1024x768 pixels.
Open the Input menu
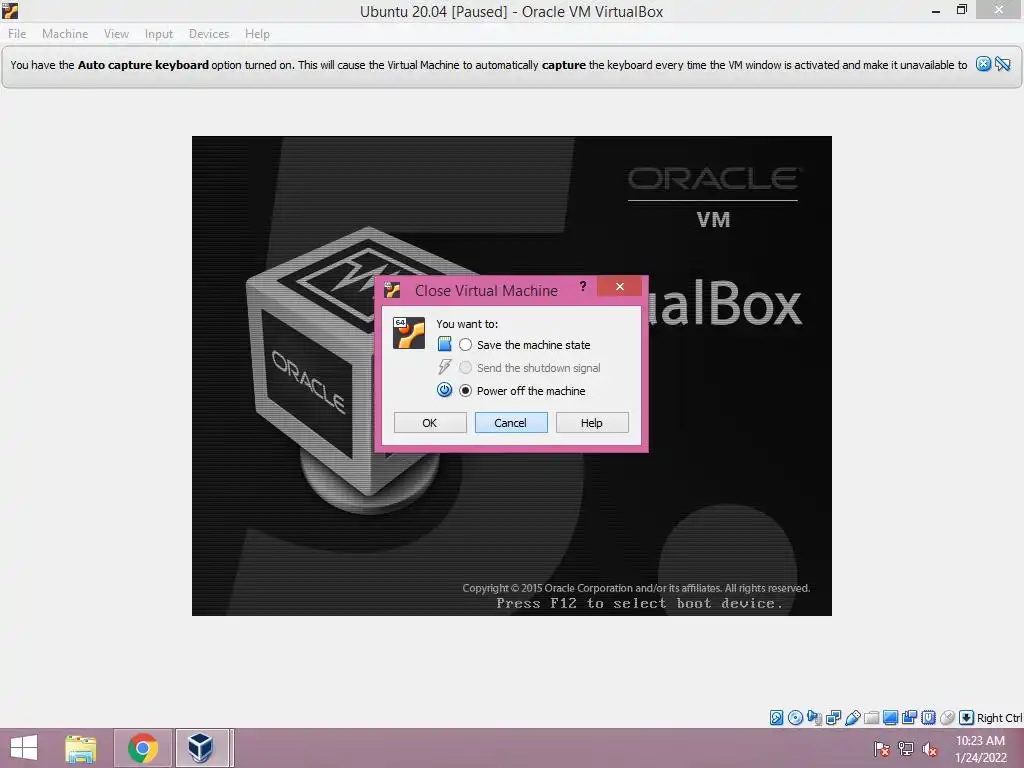click(x=159, y=34)
